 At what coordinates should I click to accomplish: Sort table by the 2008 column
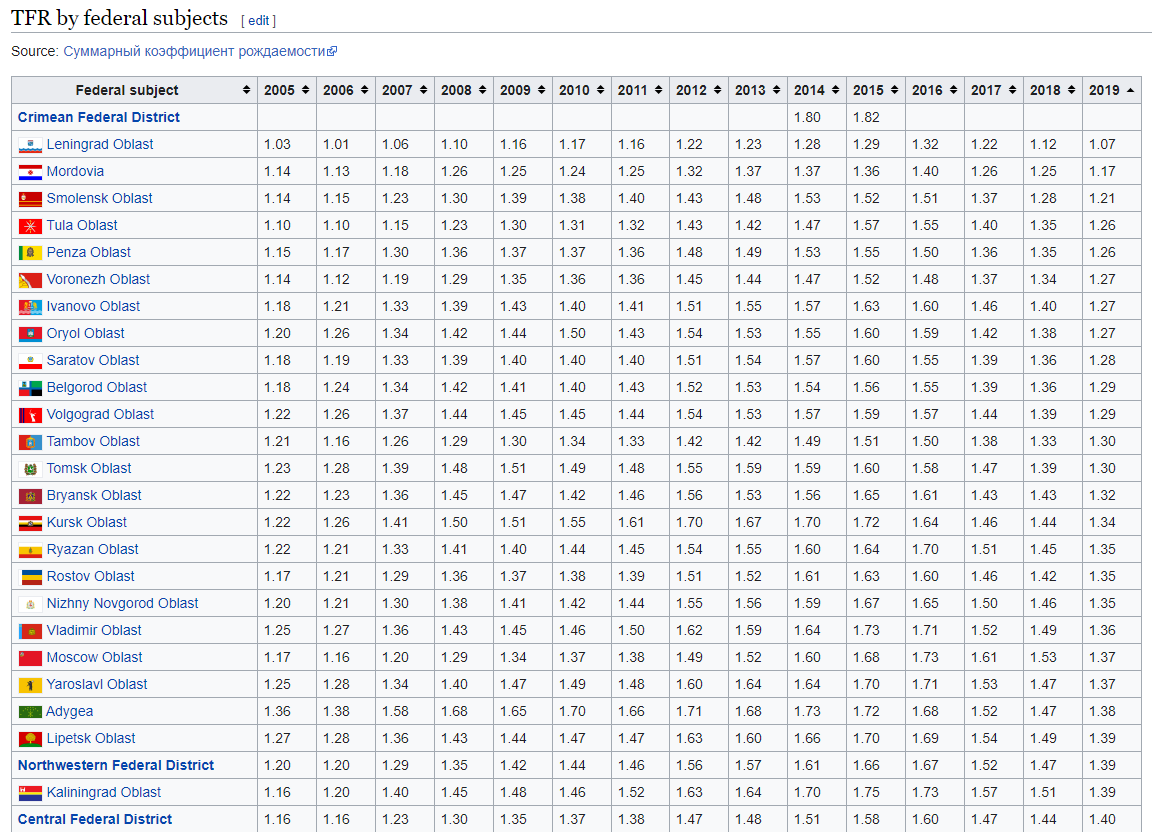(464, 90)
